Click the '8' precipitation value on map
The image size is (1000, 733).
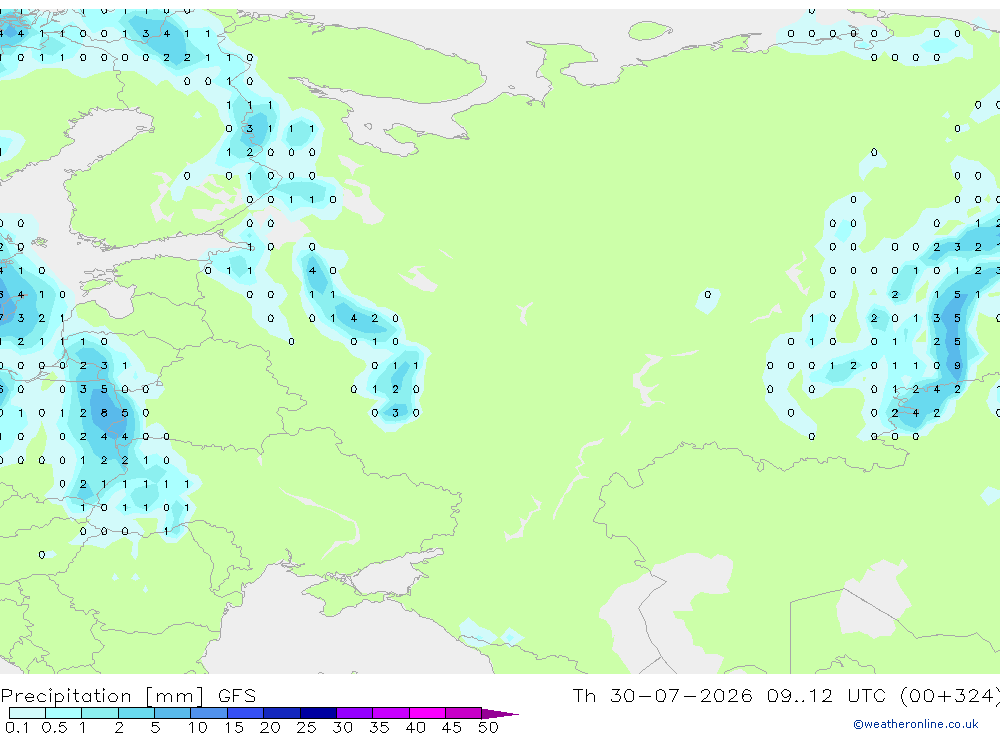point(104,413)
